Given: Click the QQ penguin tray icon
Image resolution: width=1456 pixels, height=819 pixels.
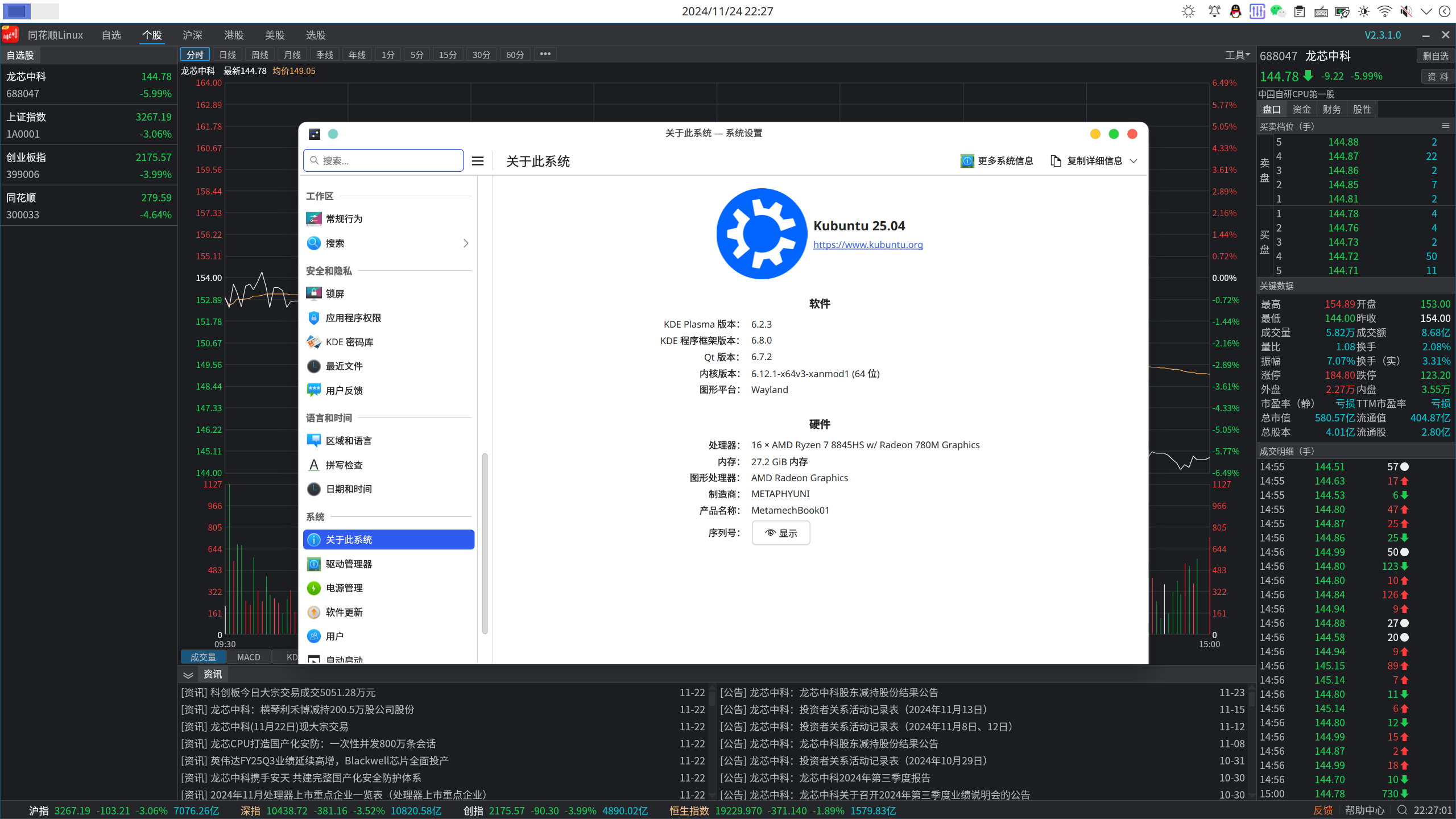Looking at the screenshot, I should click(x=1235, y=11).
